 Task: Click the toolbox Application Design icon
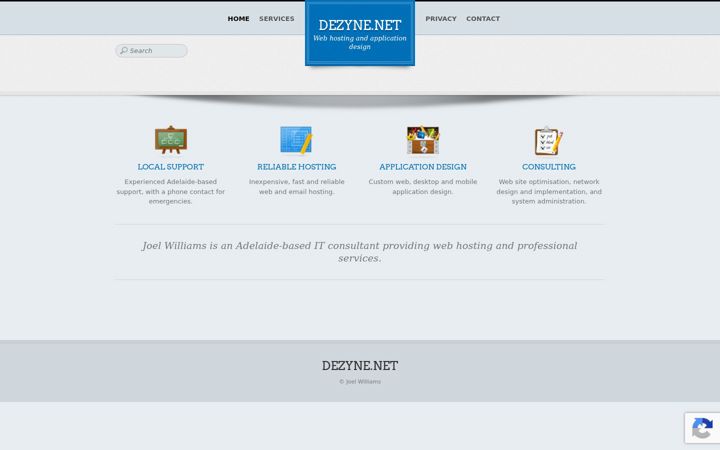[423, 140]
